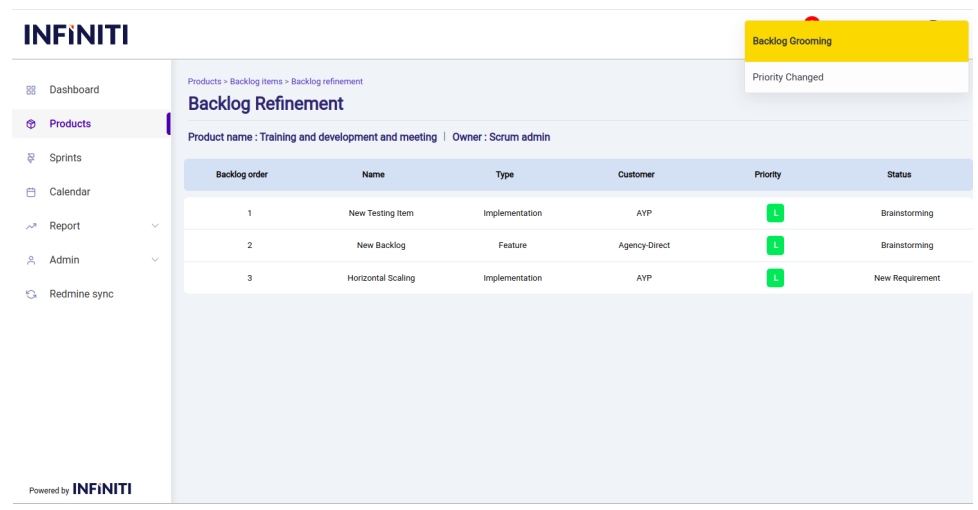
Task: Click the Redmine sync refresh icon
Action: [x=30, y=295]
